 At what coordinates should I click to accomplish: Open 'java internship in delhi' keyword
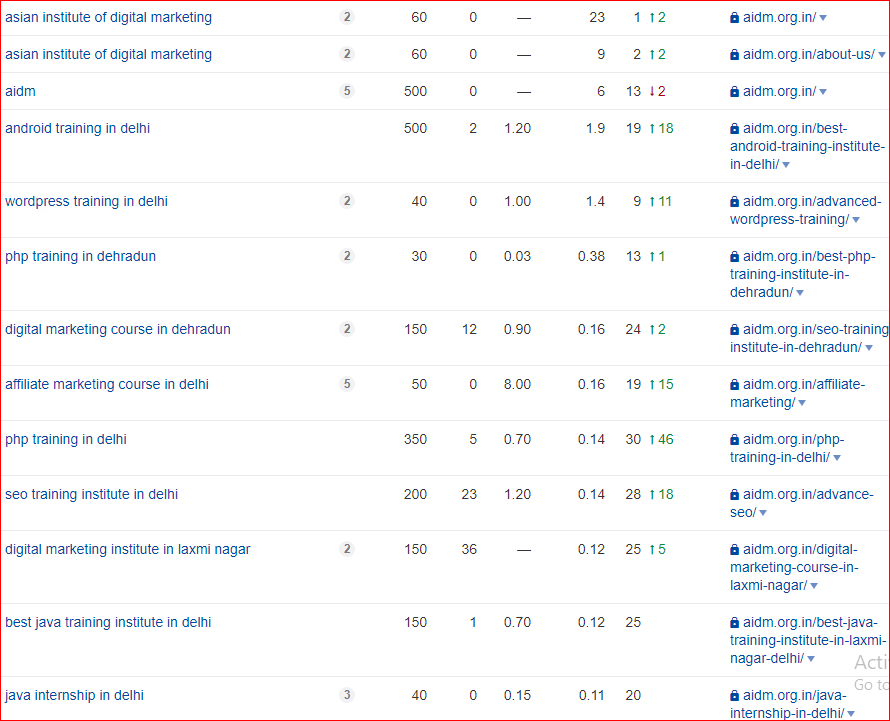[74, 696]
